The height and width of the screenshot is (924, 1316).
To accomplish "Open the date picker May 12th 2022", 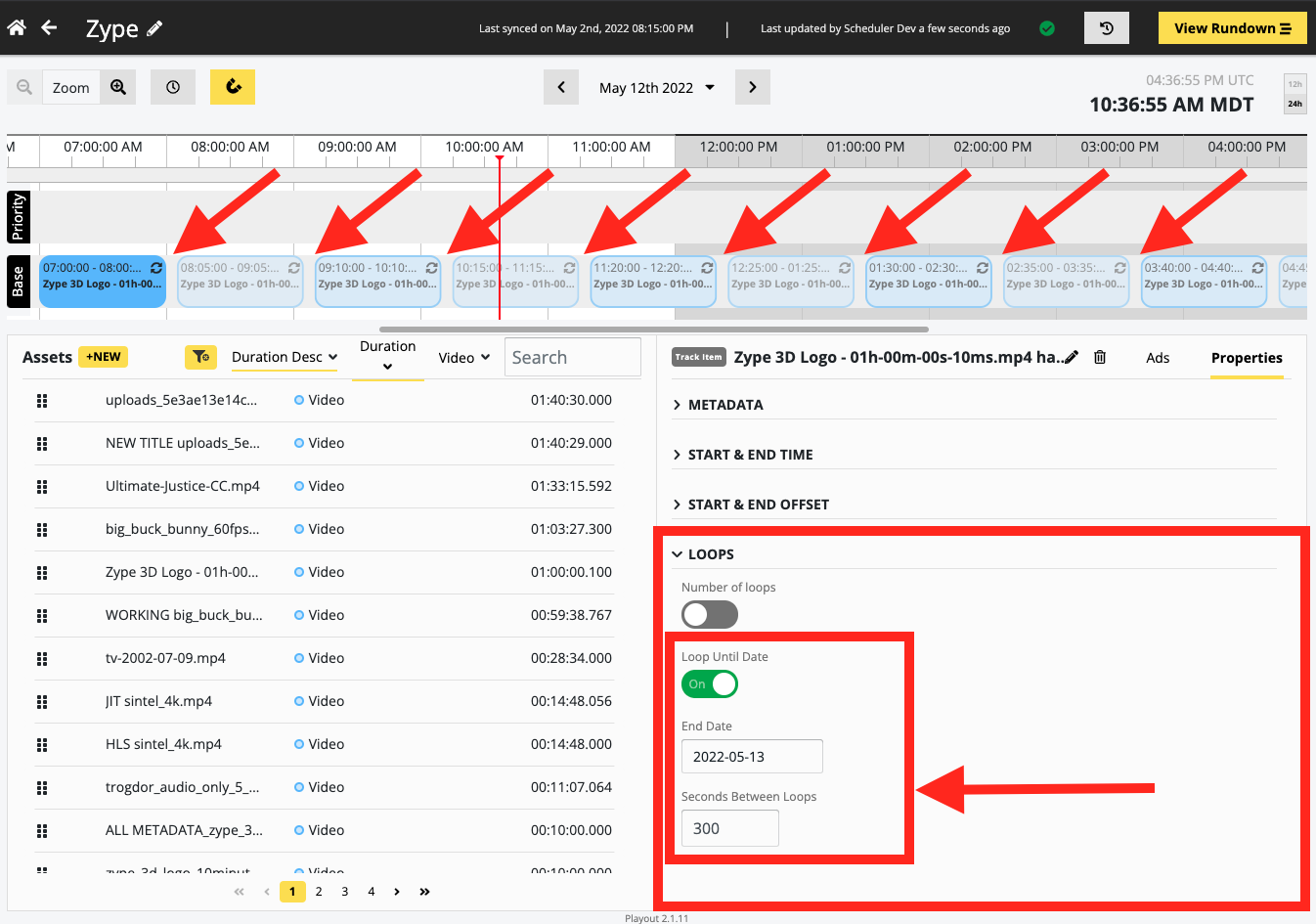I will point(657,87).
